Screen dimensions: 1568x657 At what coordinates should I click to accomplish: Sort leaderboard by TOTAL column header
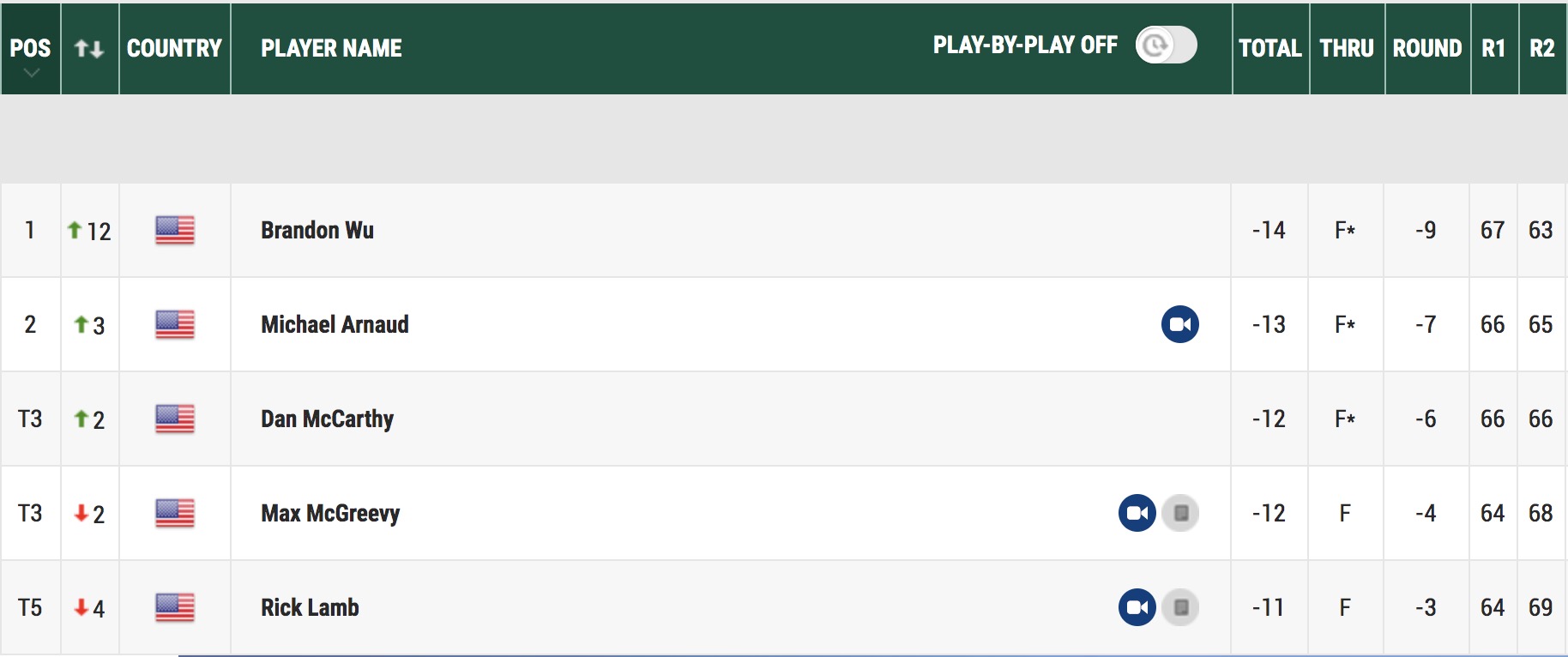[x=1270, y=48]
